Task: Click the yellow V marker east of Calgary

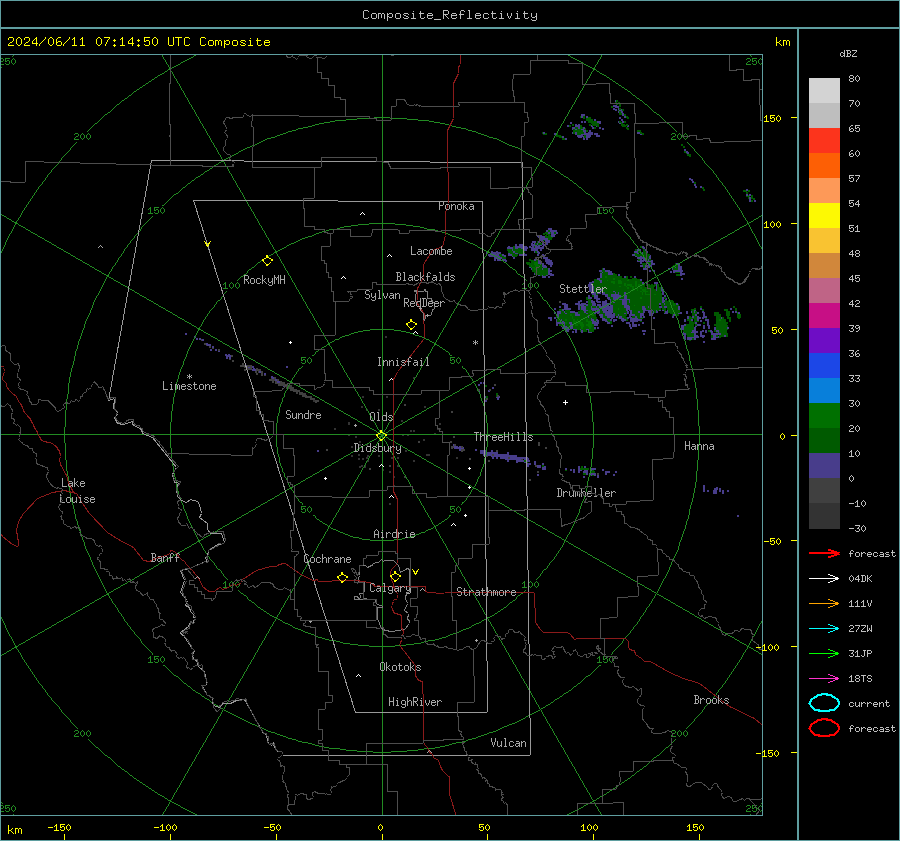Action: pos(416,572)
